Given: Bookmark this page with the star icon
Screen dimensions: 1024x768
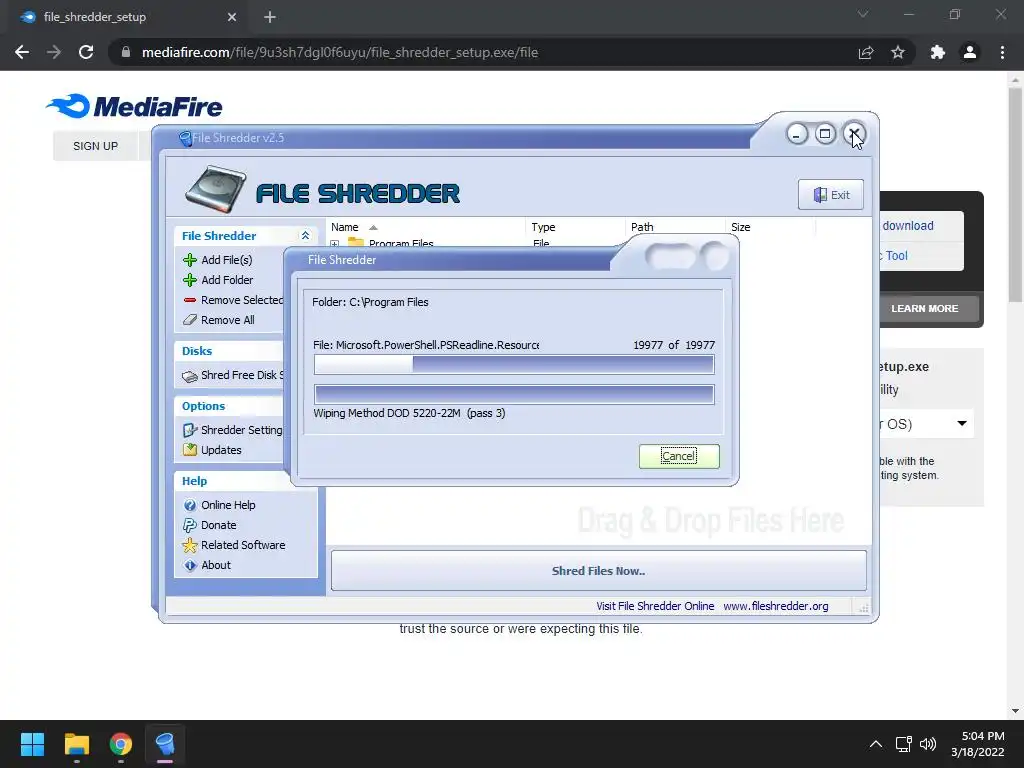Looking at the screenshot, I should (x=898, y=52).
